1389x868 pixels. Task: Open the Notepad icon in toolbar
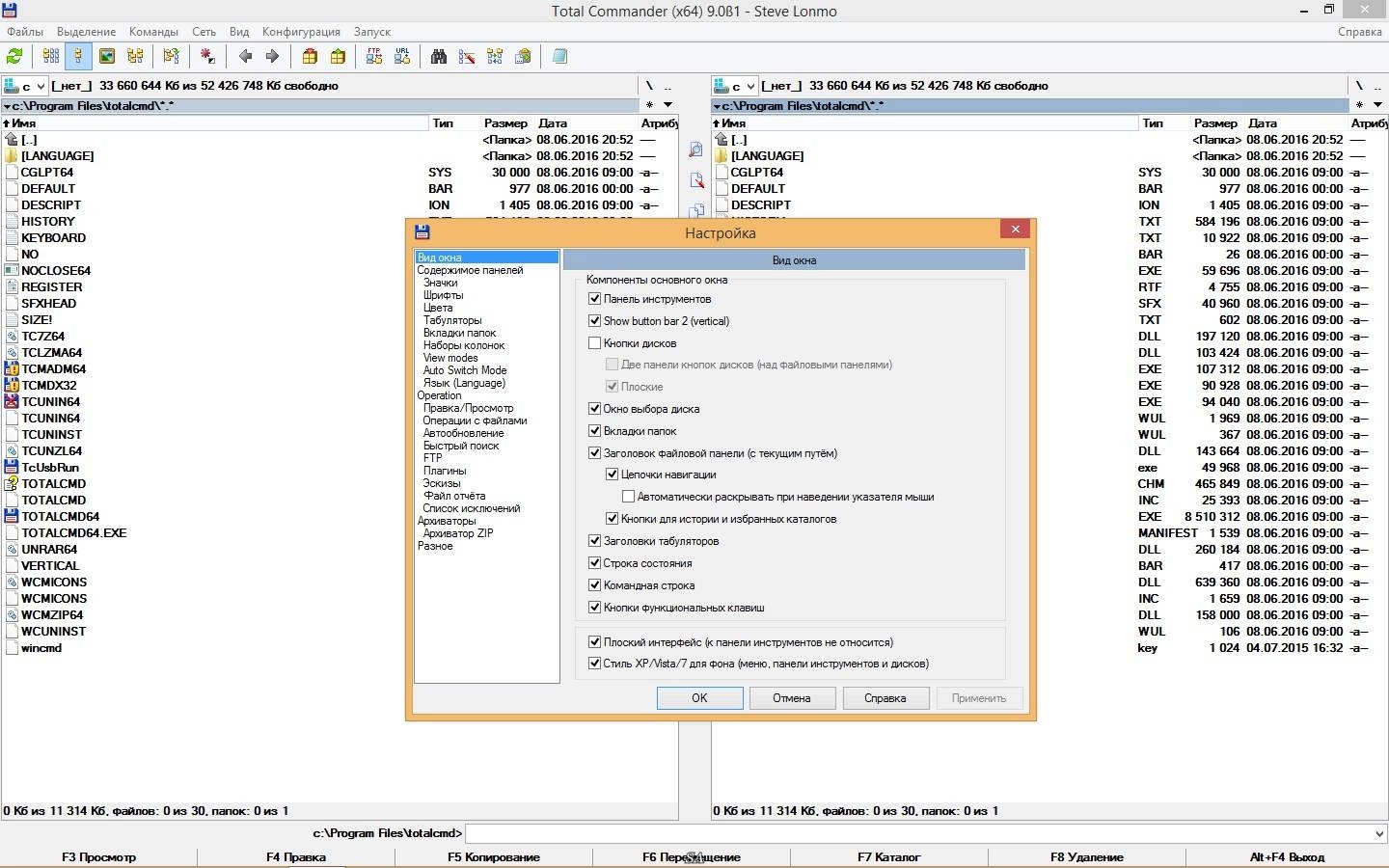[x=559, y=57]
